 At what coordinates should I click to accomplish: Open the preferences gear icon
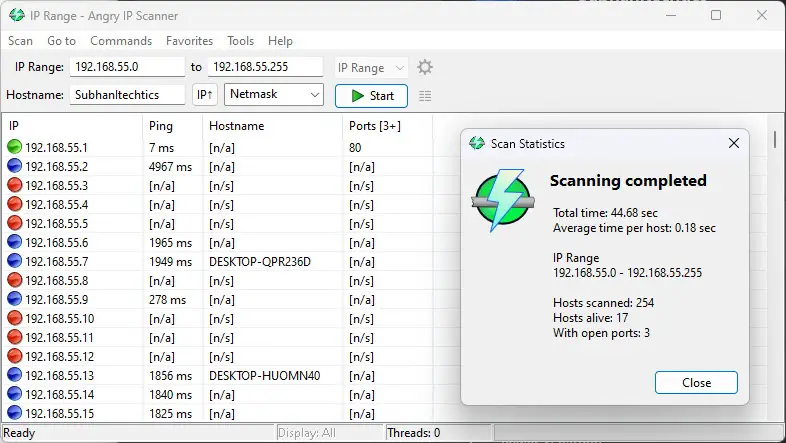[x=425, y=67]
